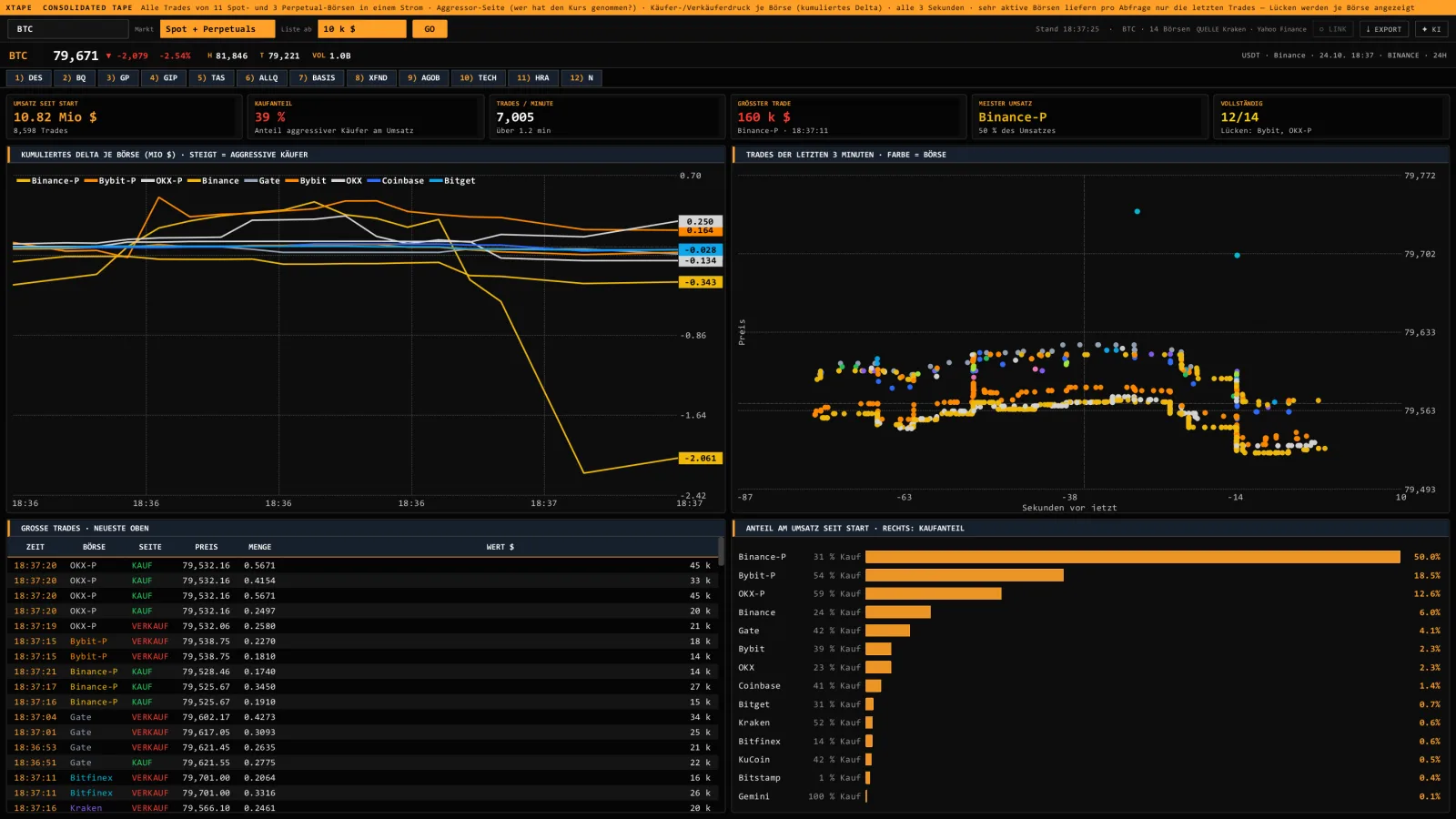Switch to the 6) ALLQ tab
Viewport: 1456px width, 819px height.
[x=262, y=78]
